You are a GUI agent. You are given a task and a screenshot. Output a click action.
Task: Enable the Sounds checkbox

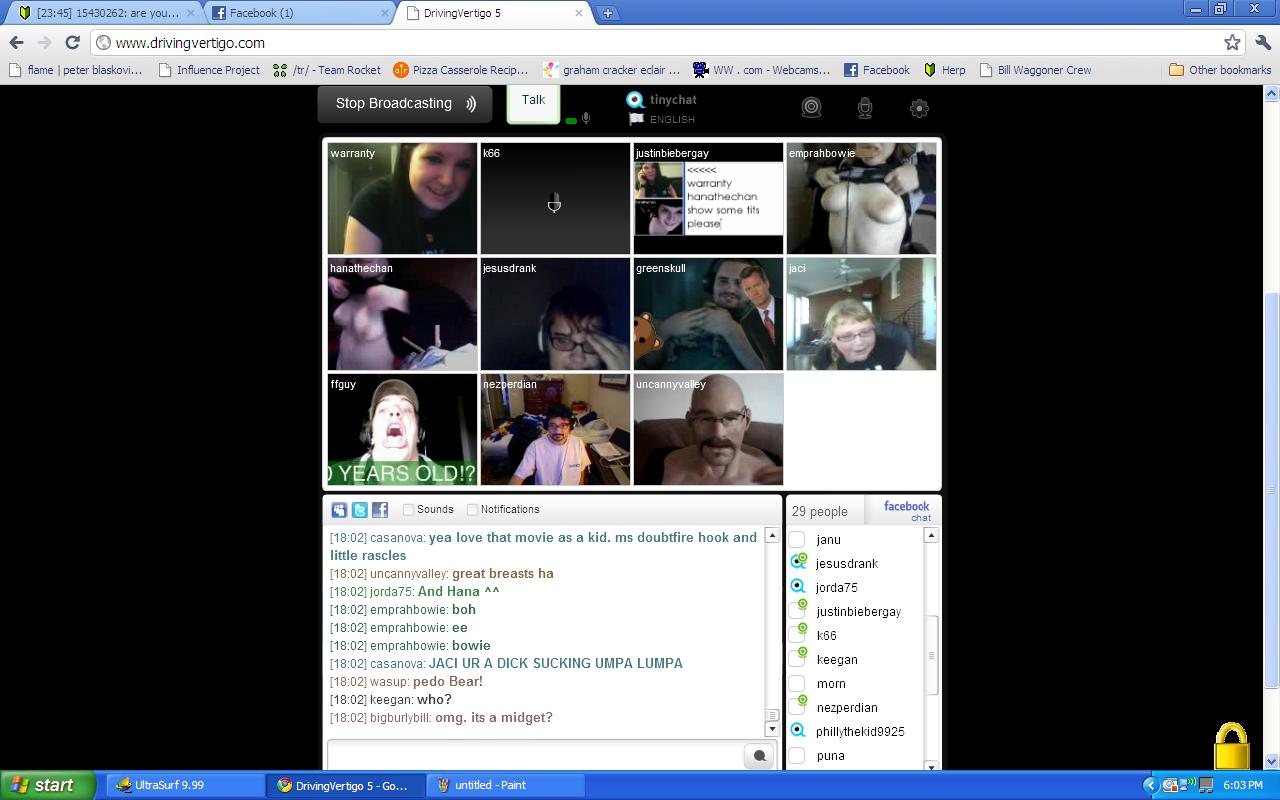409,510
